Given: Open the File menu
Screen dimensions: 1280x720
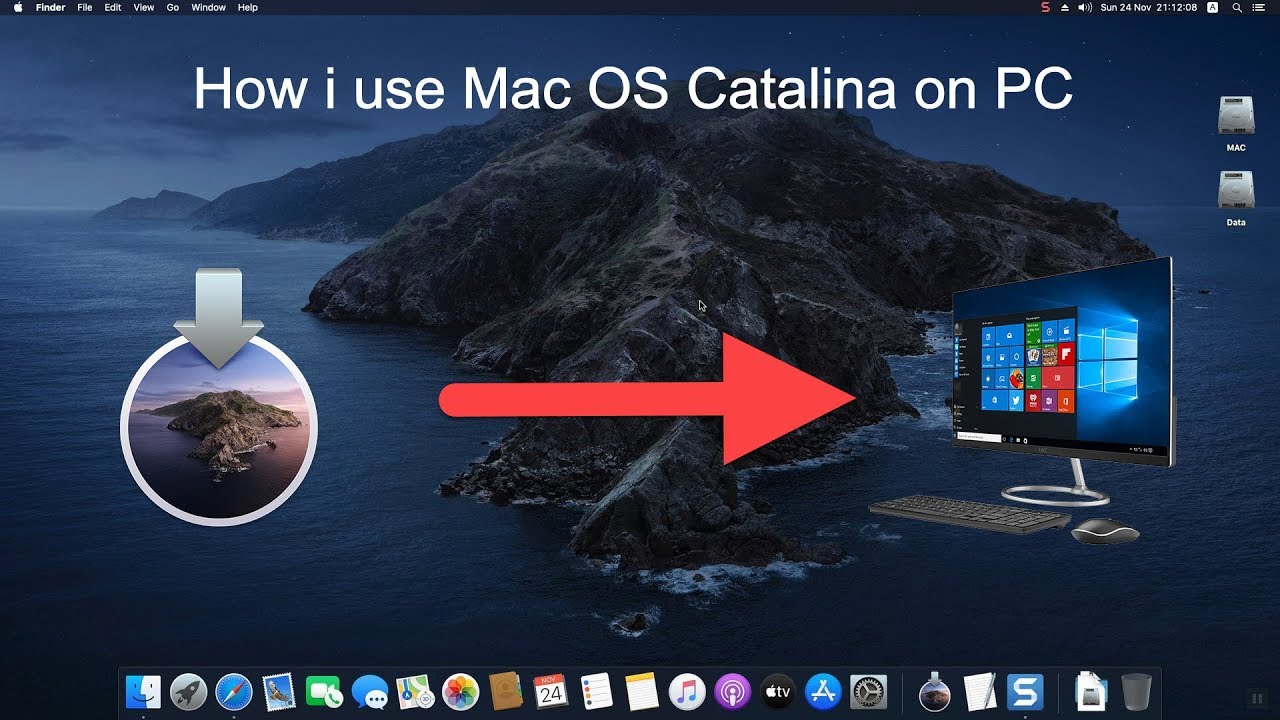Looking at the screenshot, I should 85,7.
